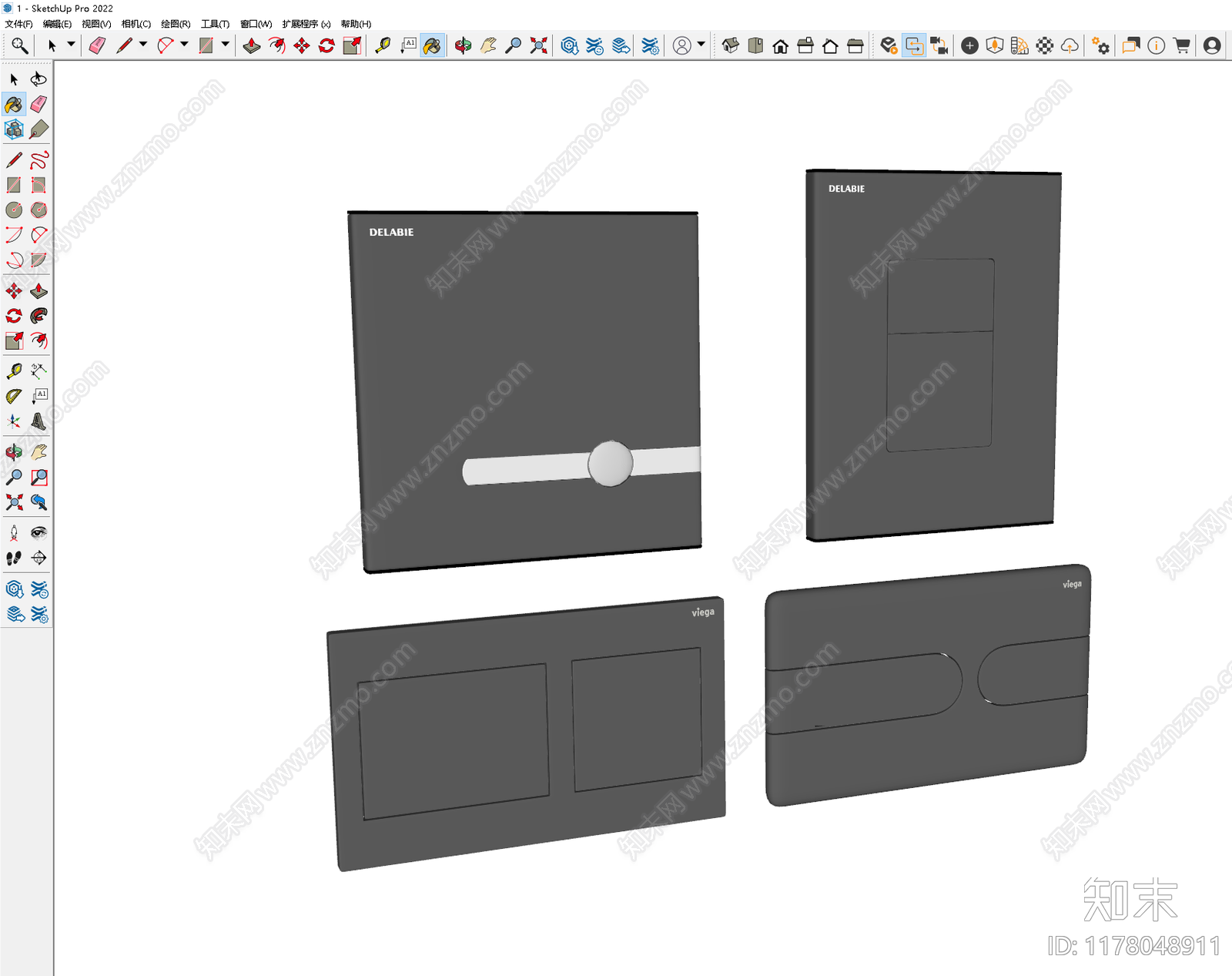Open the 文件(F) menu
The image size is (1232, 976).
tap(18, 24)
